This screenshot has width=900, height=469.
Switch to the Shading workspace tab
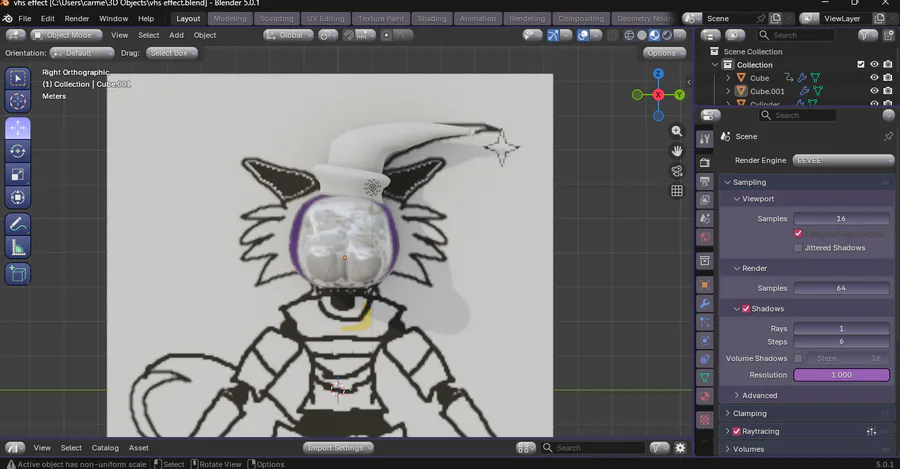point(432,18)
